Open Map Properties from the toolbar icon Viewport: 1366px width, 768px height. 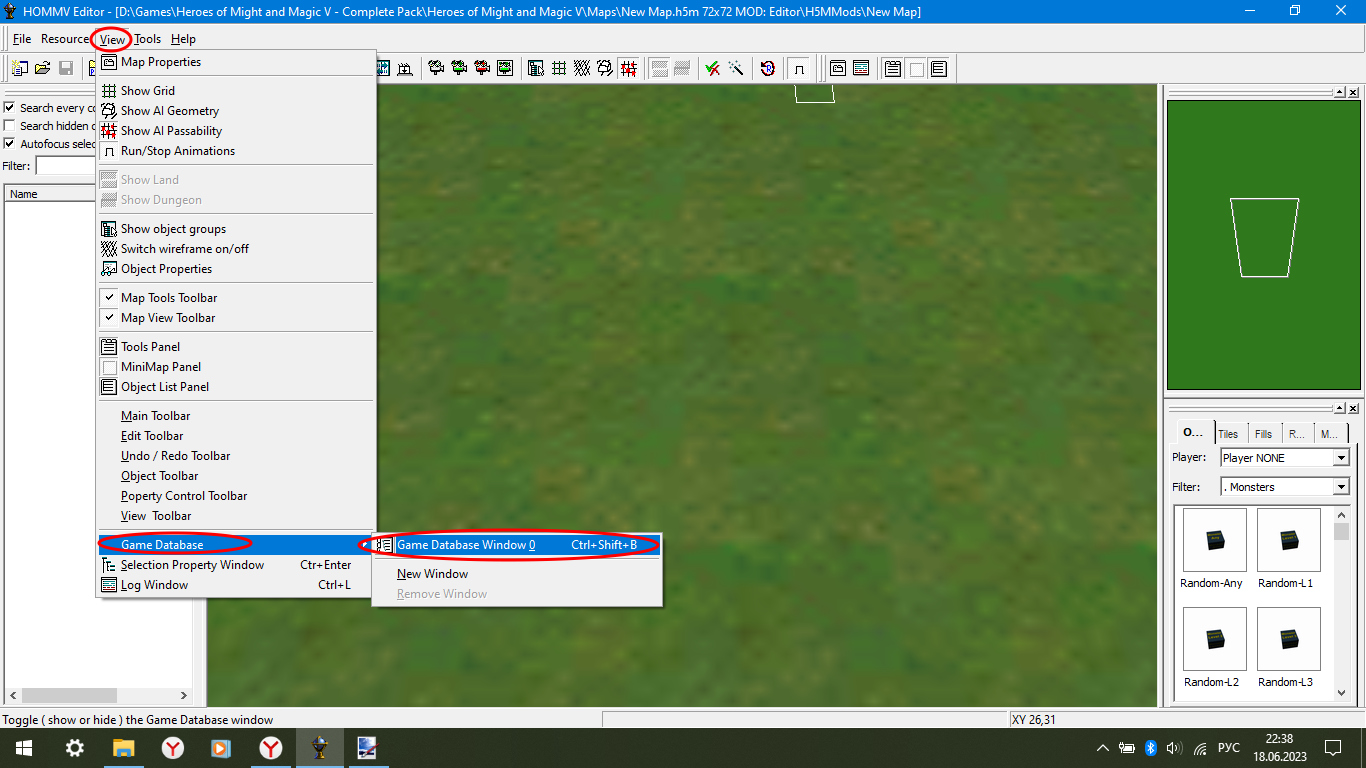click(838, 68)
